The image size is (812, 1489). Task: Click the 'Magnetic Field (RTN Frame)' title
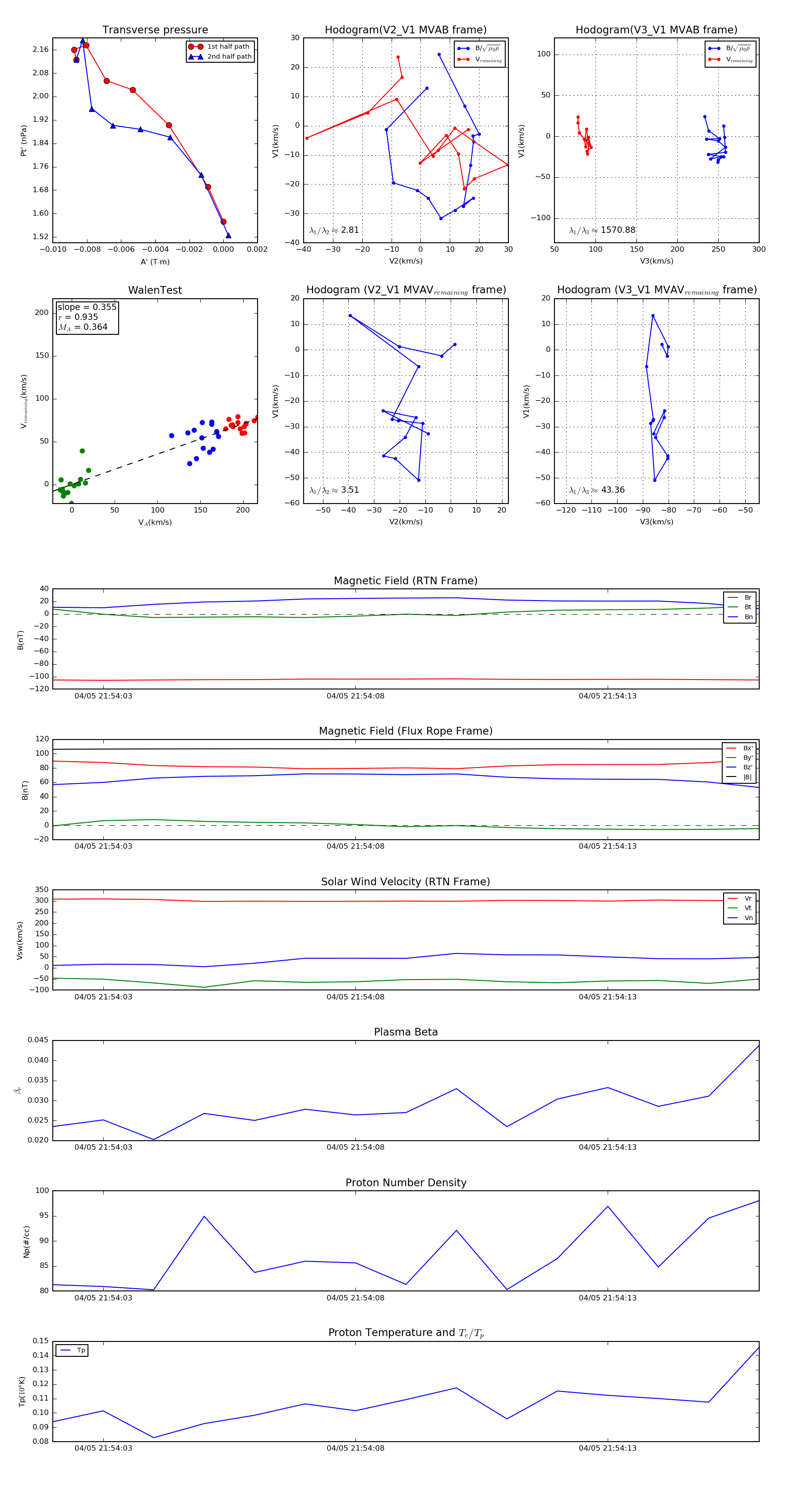pos(406,581)
